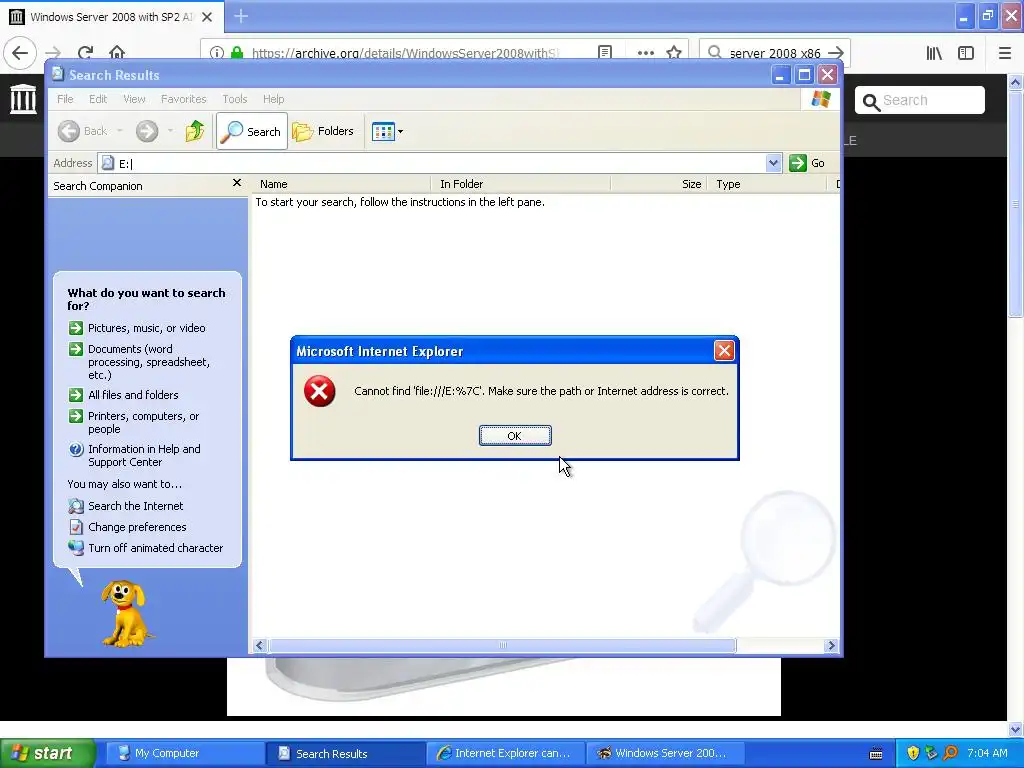Open the Folders pane button

pos(323,131)
